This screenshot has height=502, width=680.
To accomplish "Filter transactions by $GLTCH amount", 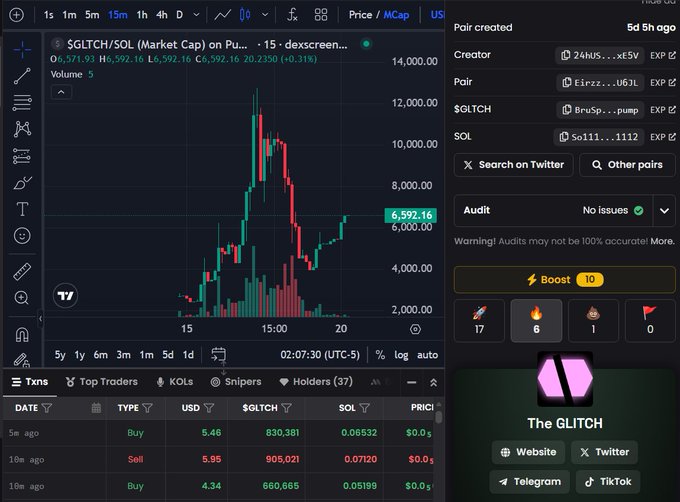I will (x=287, y=408).
